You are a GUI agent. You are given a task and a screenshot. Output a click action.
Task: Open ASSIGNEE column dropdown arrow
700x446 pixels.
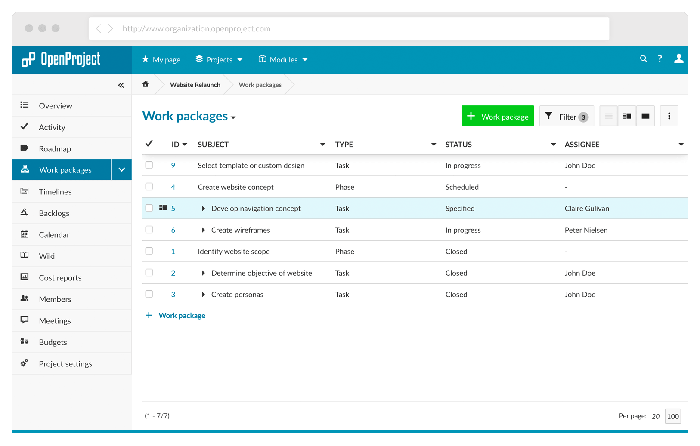coord(681,144)
